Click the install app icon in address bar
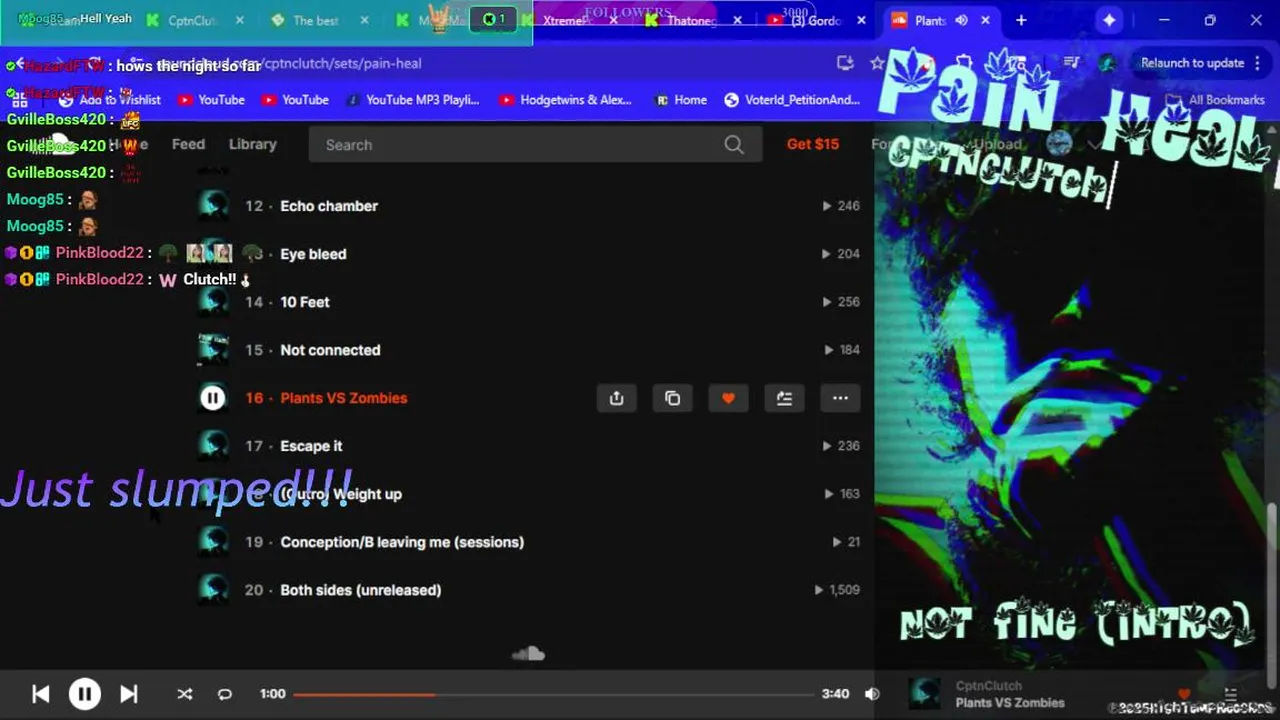This screenshot has height=720, width=1280. click(845, 63)
